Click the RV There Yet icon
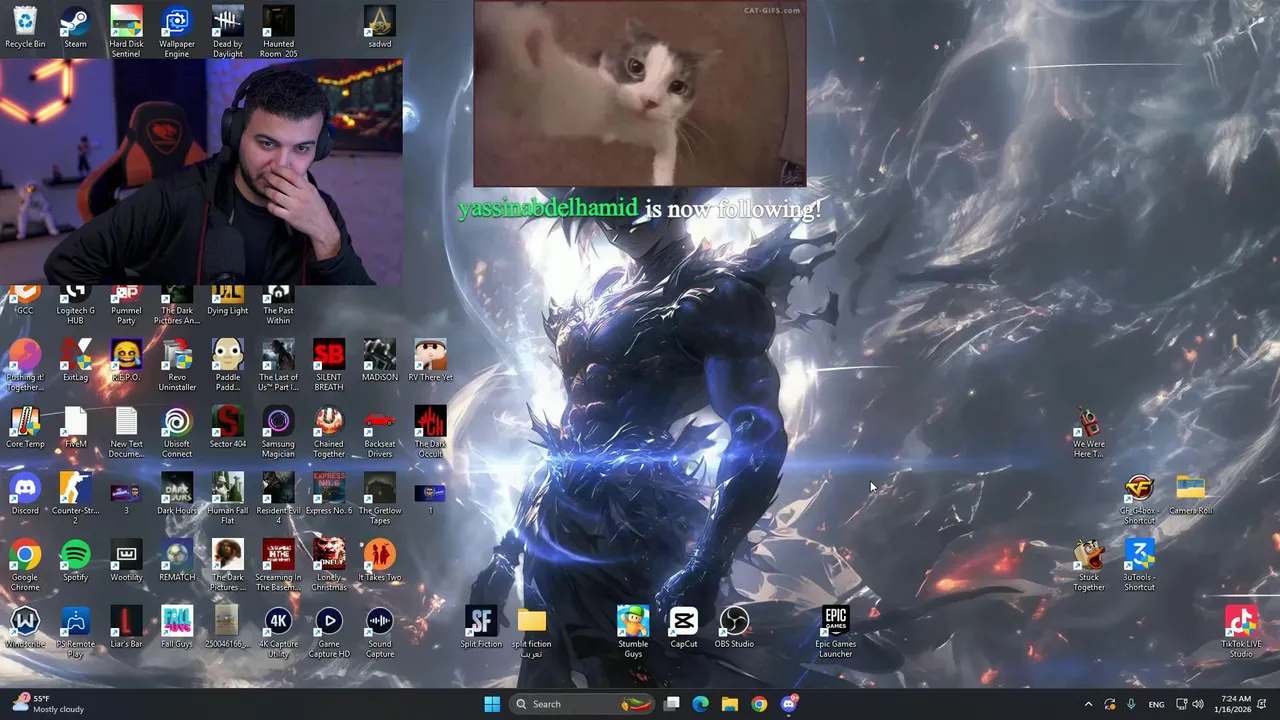Screen dimensions: 1280x720 pos(430,360)
